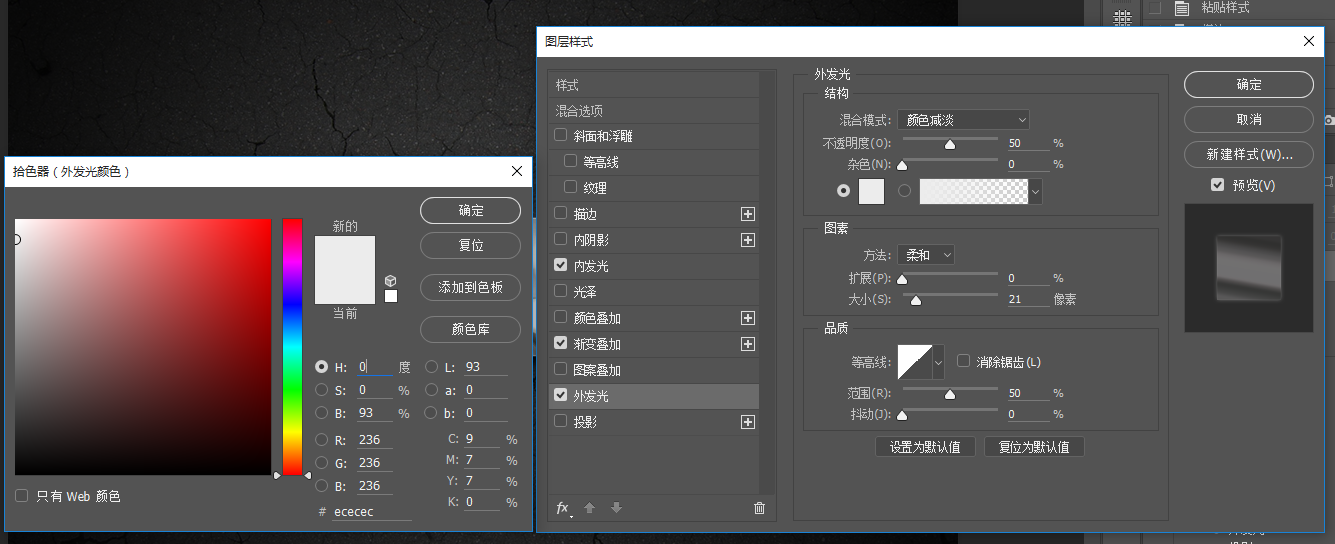Screen dimensions: 1335x544
Task: Select the solid color radio button
Action: pos(844,190)
